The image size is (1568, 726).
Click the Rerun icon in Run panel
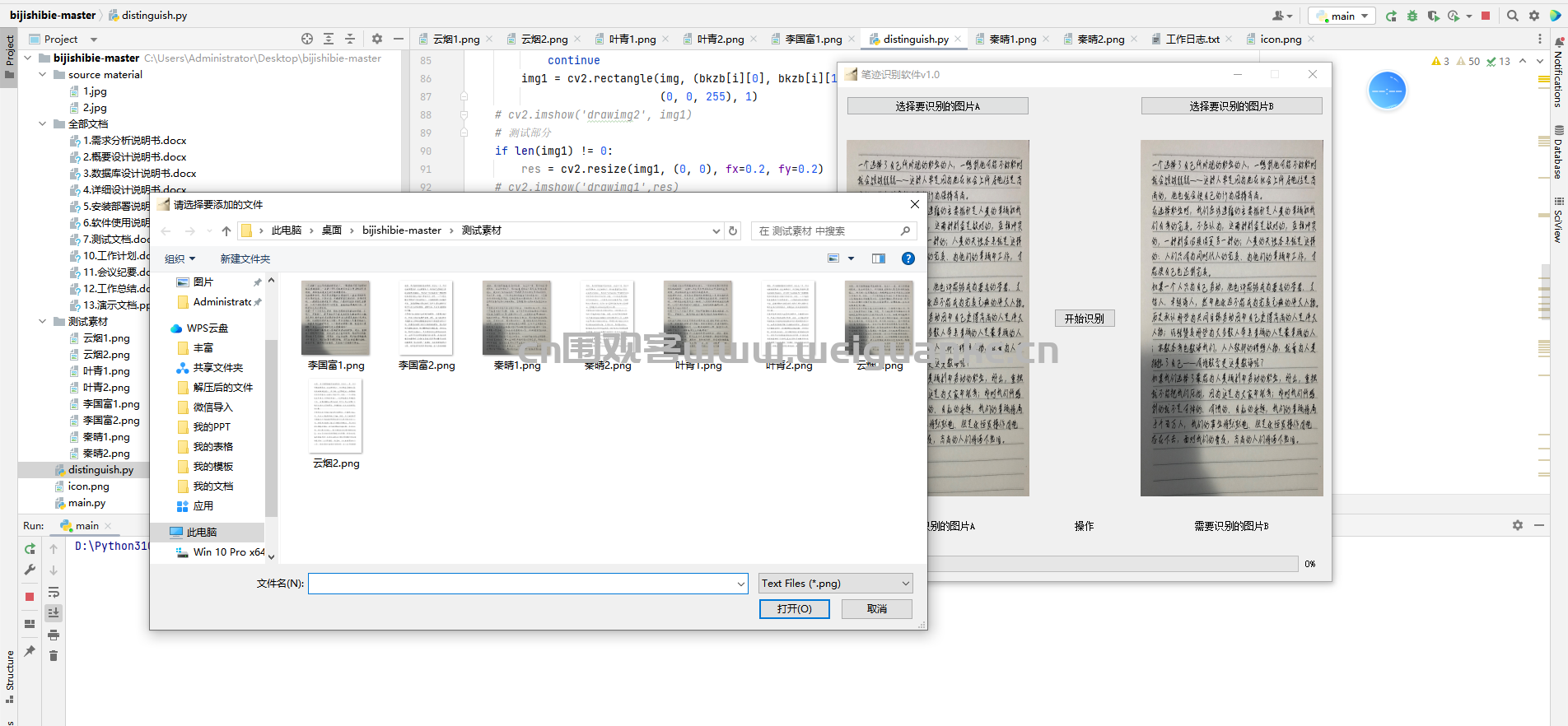coord(30,548)
